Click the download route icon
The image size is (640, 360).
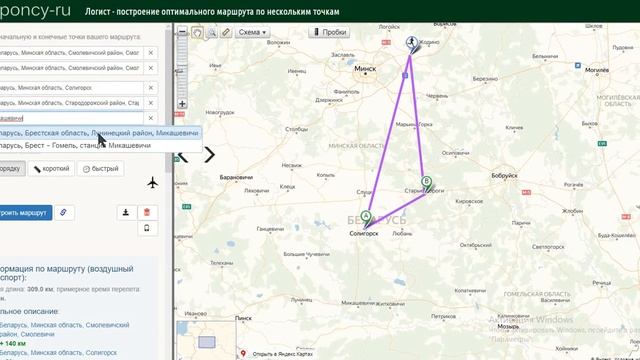click(126, 212)
